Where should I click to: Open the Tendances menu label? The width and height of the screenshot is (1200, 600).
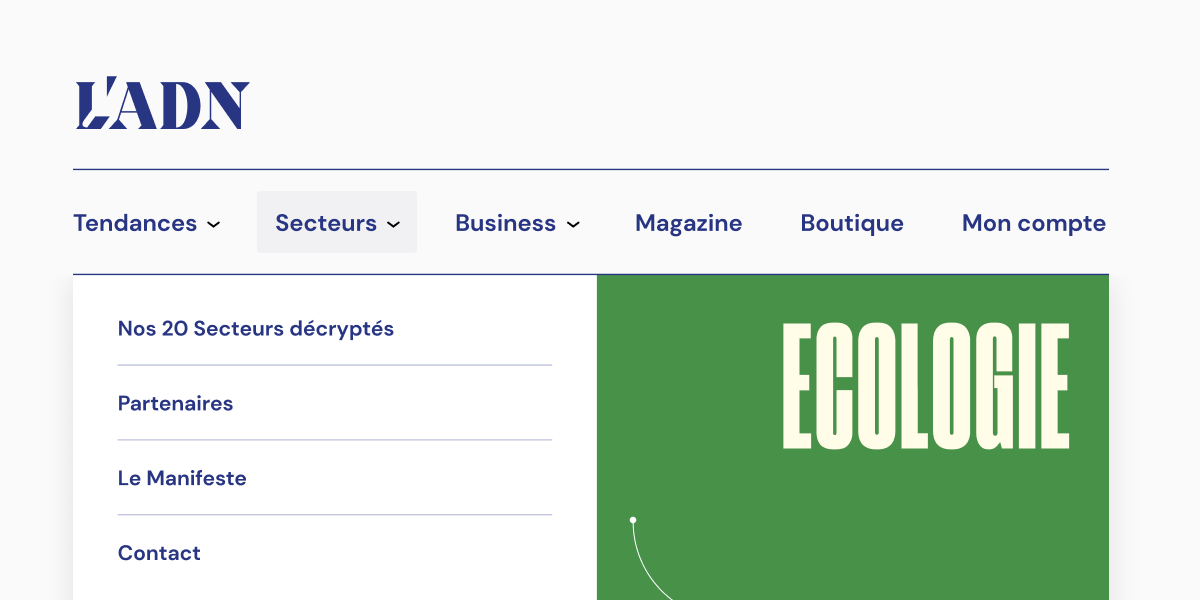(135, 223)
